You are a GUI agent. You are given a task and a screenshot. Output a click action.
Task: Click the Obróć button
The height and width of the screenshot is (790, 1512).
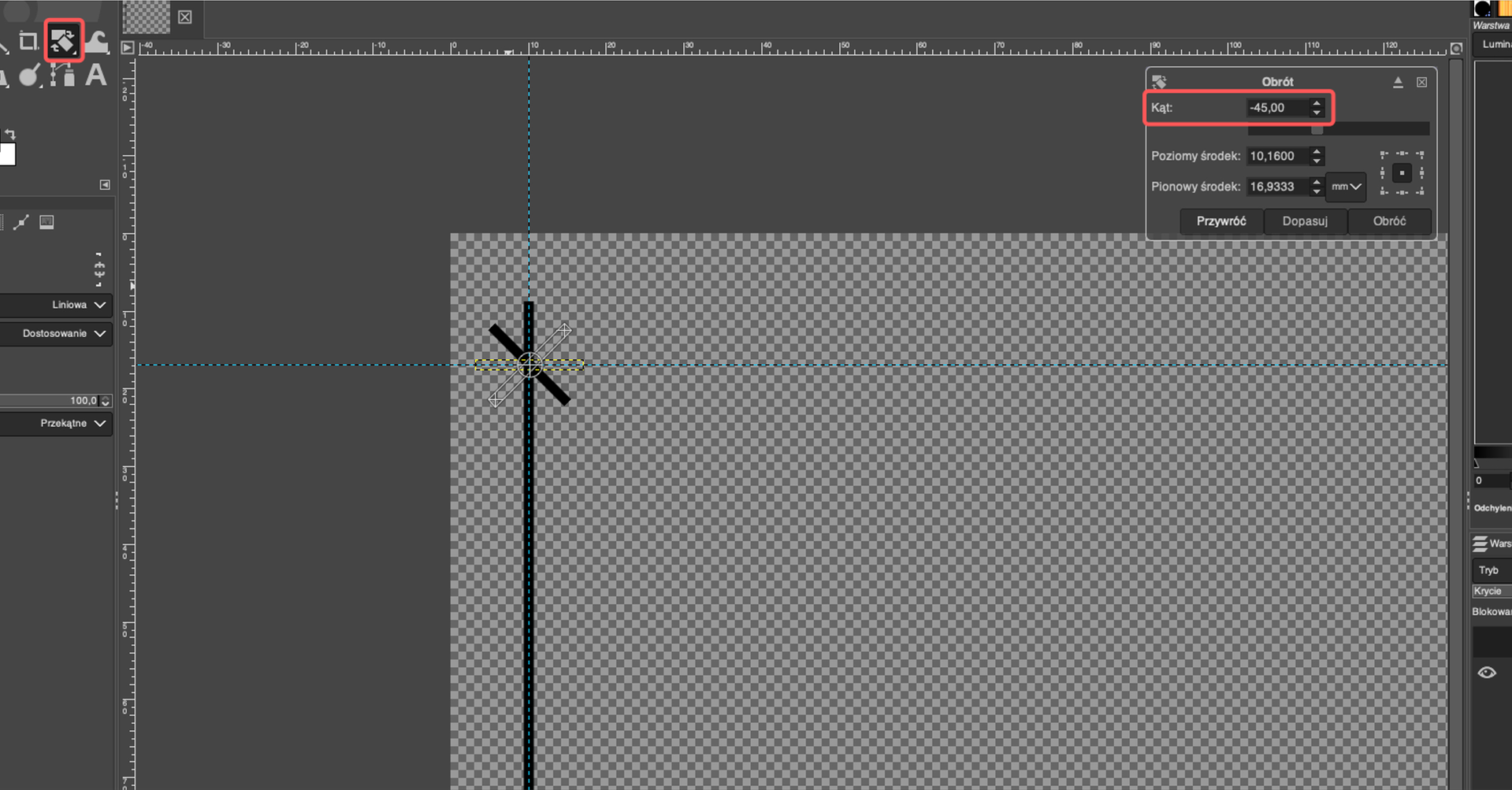pyautogui.click(x=1389, y=221)
